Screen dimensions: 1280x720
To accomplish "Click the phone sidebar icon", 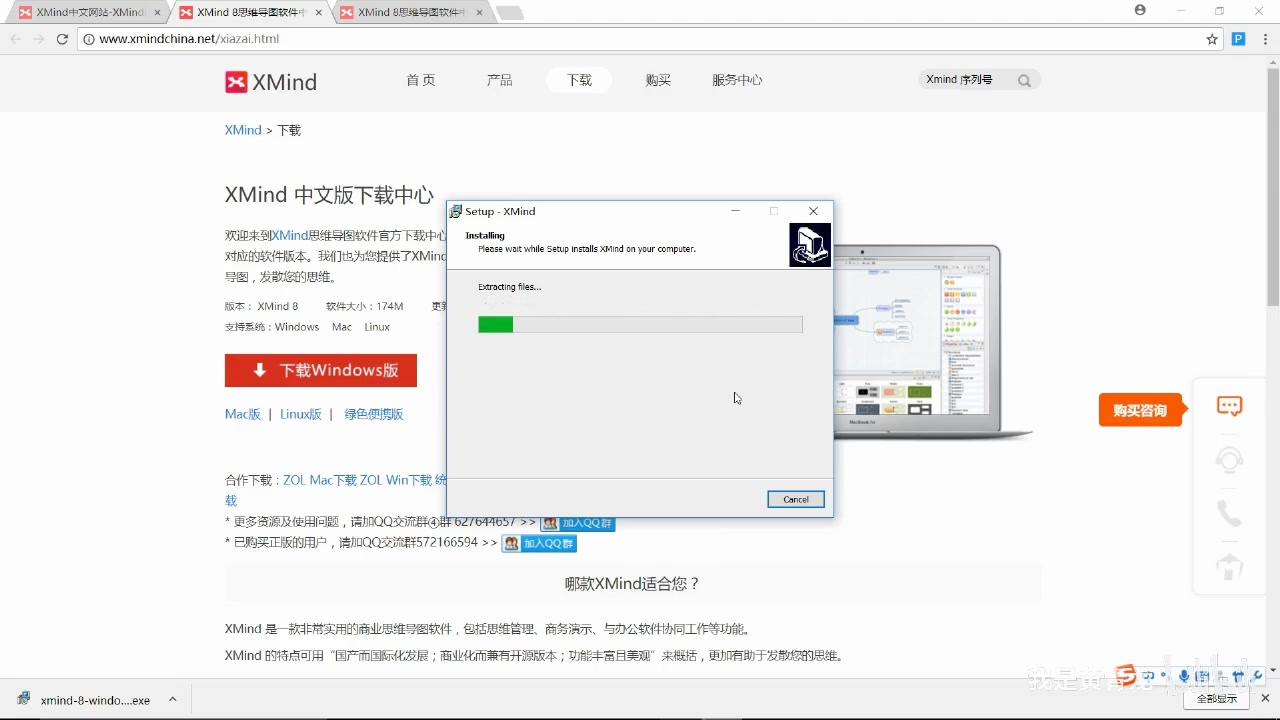I will pos(1229,514).
